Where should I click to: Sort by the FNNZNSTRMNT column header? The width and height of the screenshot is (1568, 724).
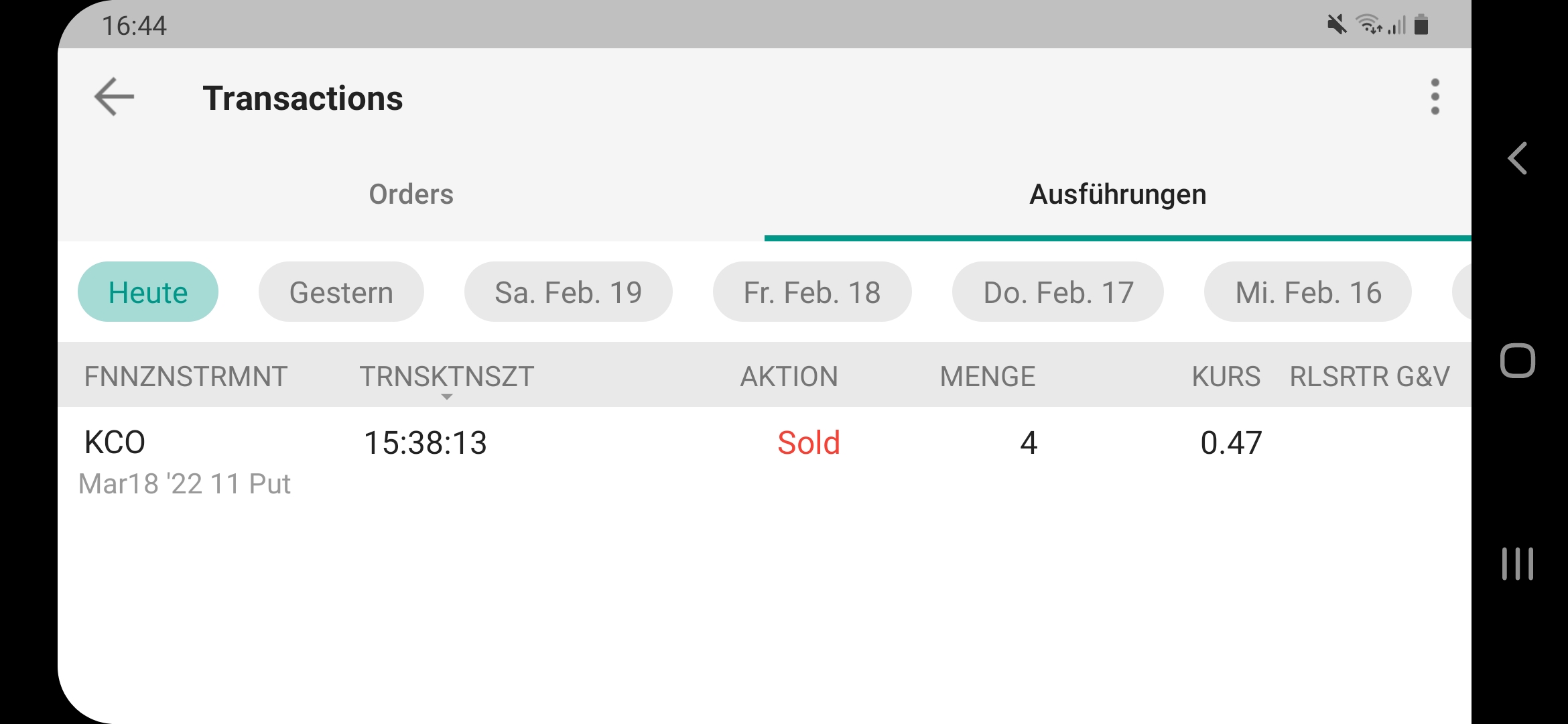pos(186,377)
